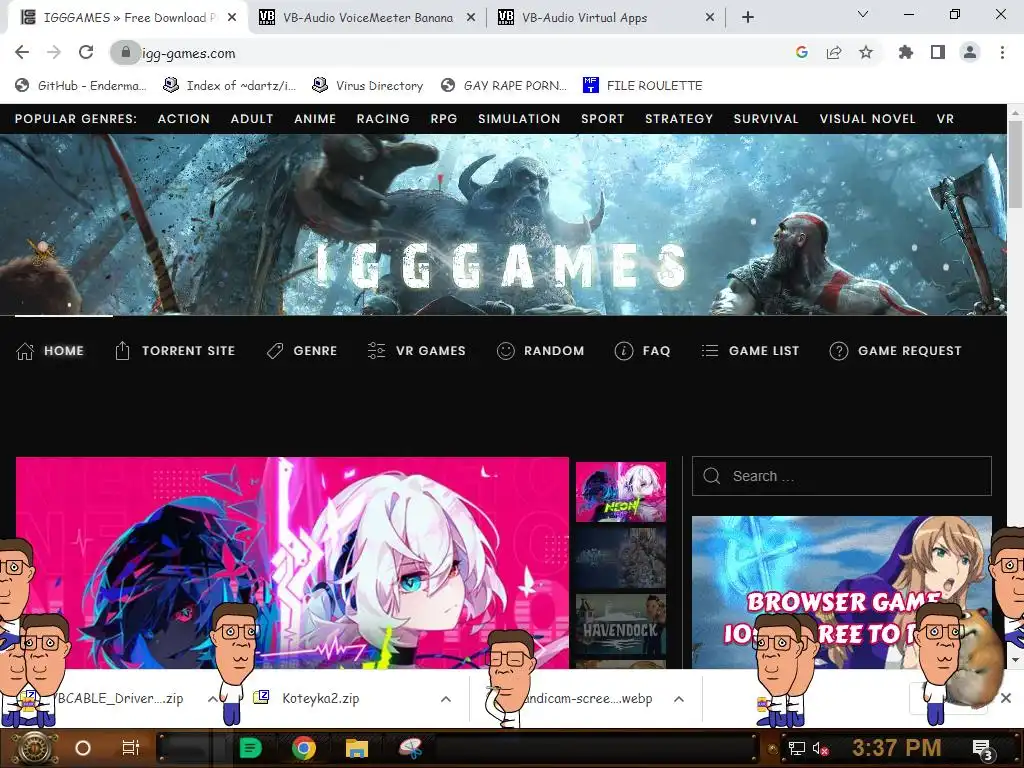The height and width of the screenshot is (768, 1024).
Task: Open the notification center icon
Action: click(x=982, y=748)
